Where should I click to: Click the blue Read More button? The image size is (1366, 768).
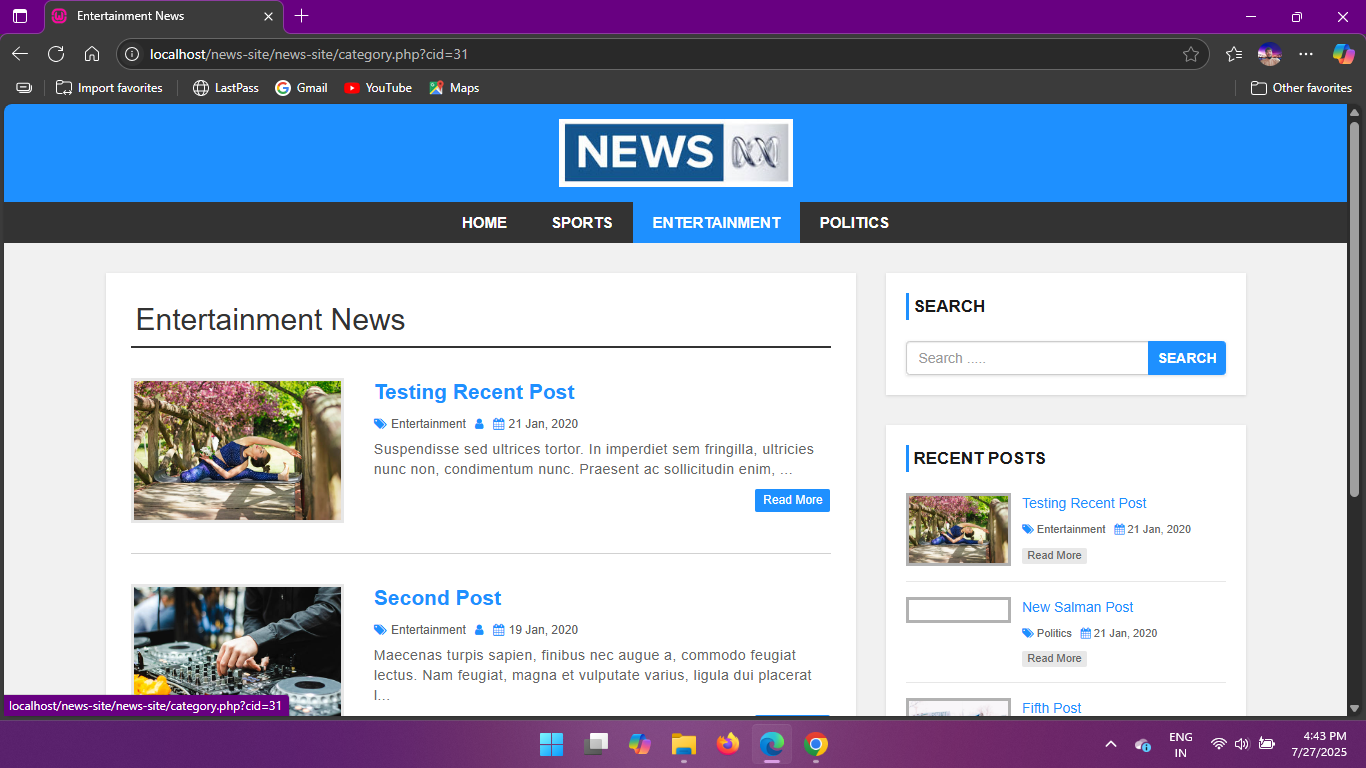(x=792, y=500)
